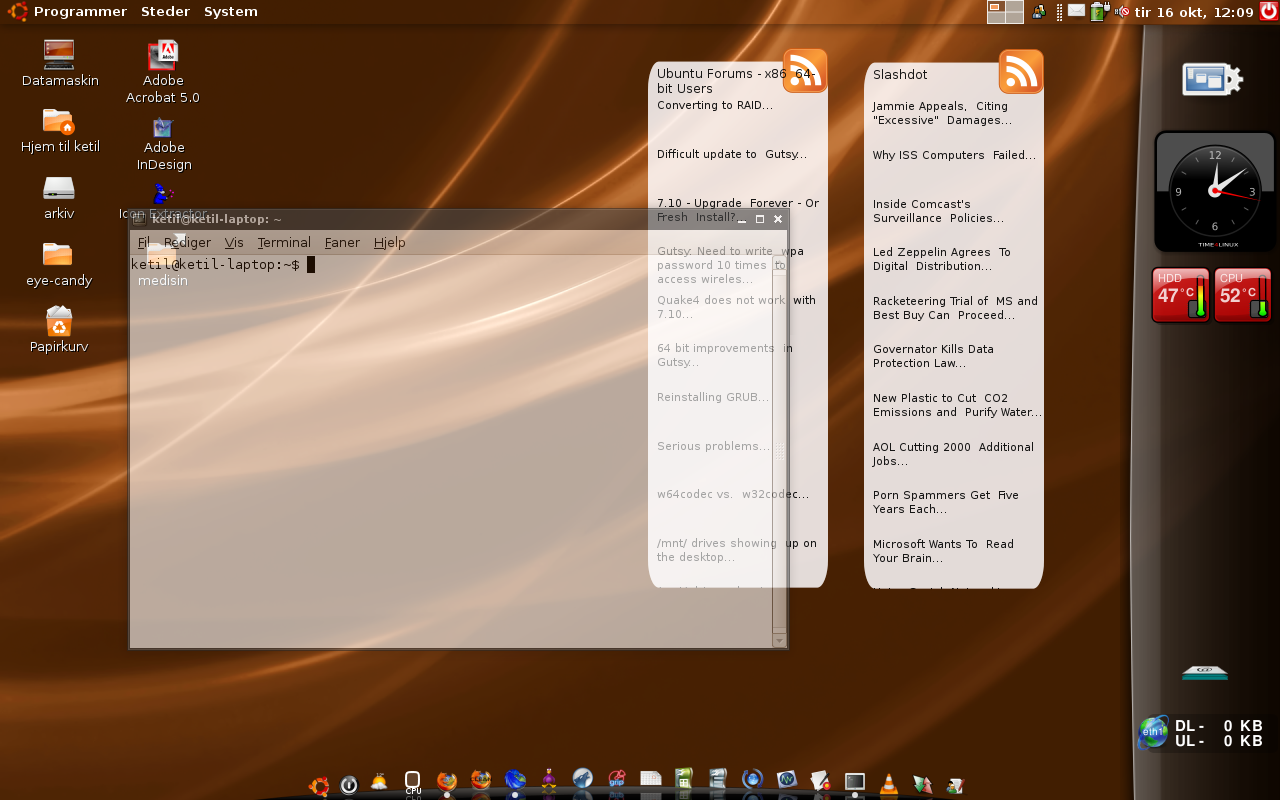Open the Steder menu in the top panel
Viewport: 1280px width, 800px height.
point(165,12)
